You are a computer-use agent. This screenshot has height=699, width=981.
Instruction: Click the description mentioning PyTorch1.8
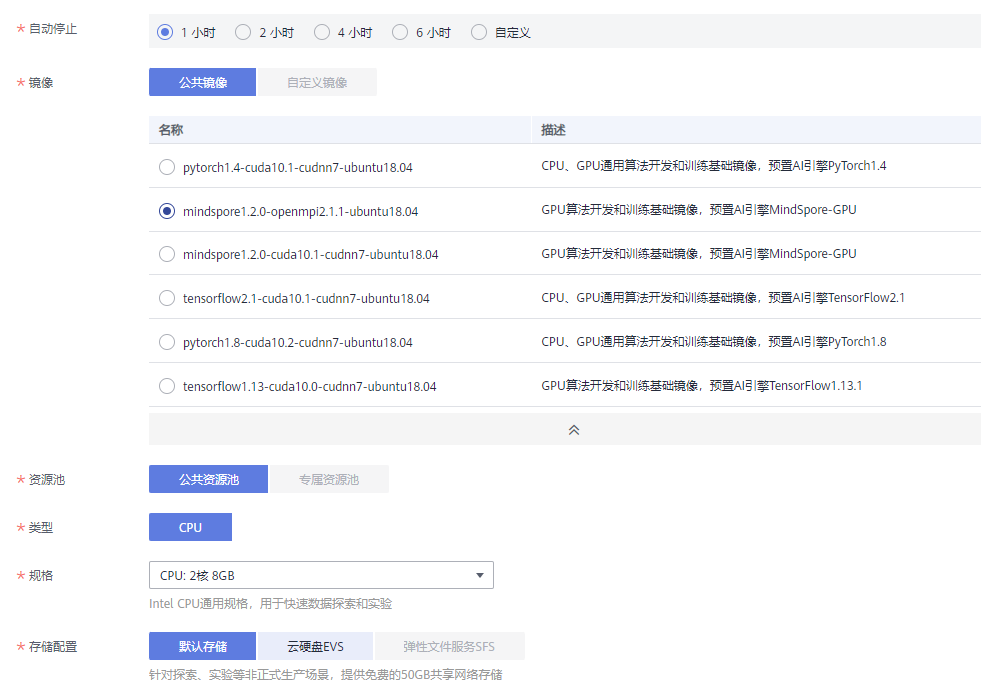click(x=714, y=342)
